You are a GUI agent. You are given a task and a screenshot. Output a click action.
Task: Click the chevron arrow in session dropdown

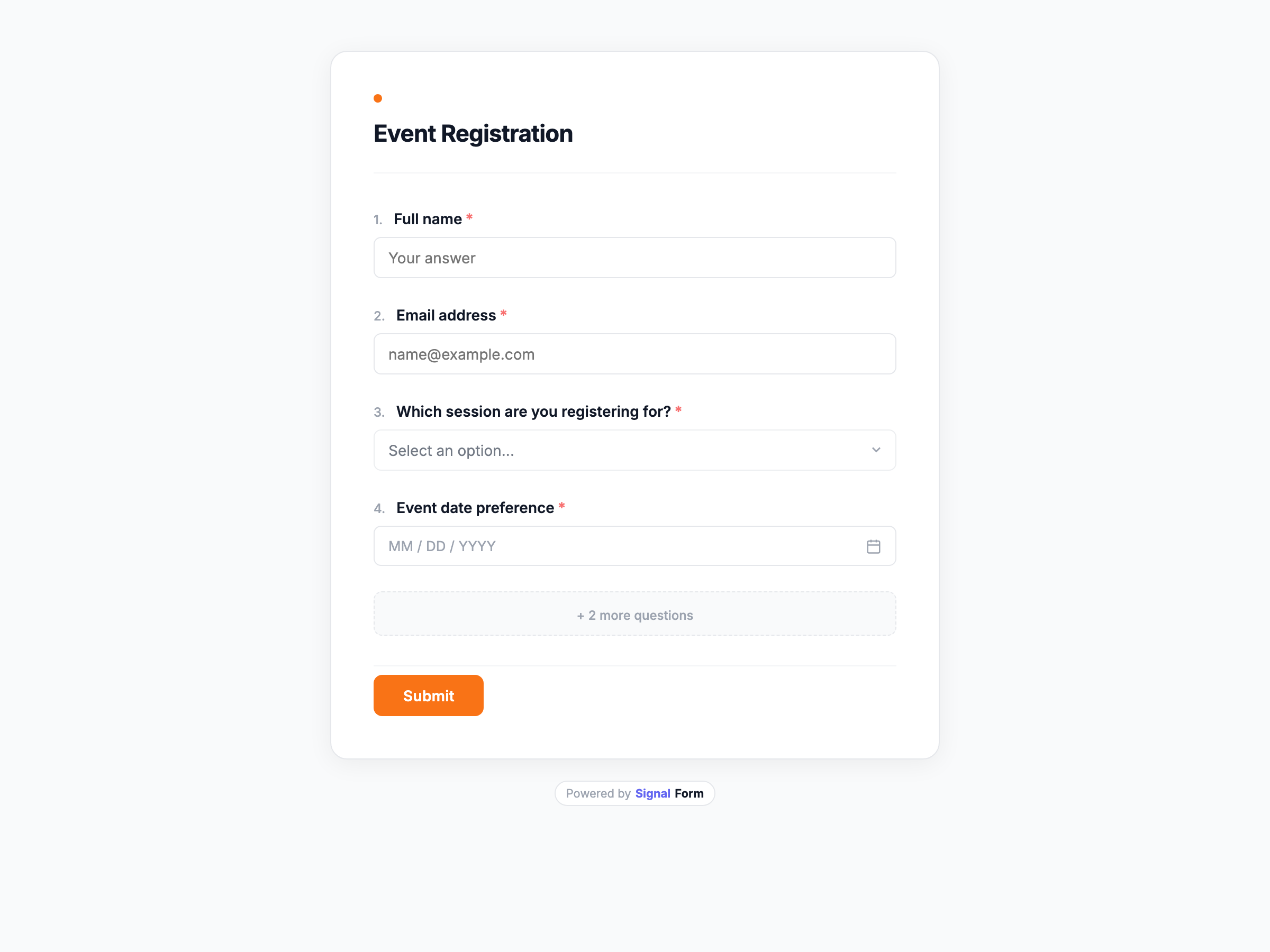click(876, 450)
